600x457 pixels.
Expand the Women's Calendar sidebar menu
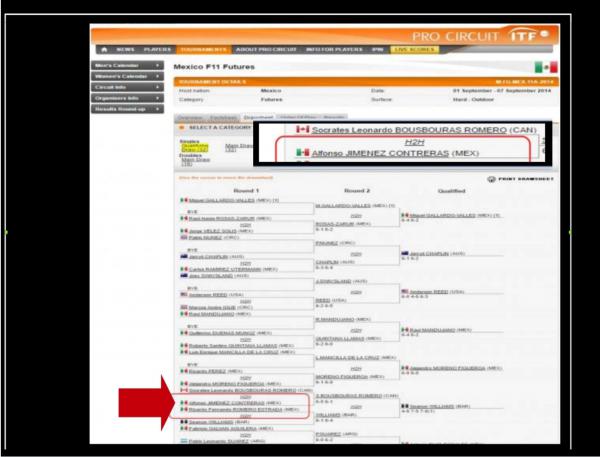[x=128, y=75]
